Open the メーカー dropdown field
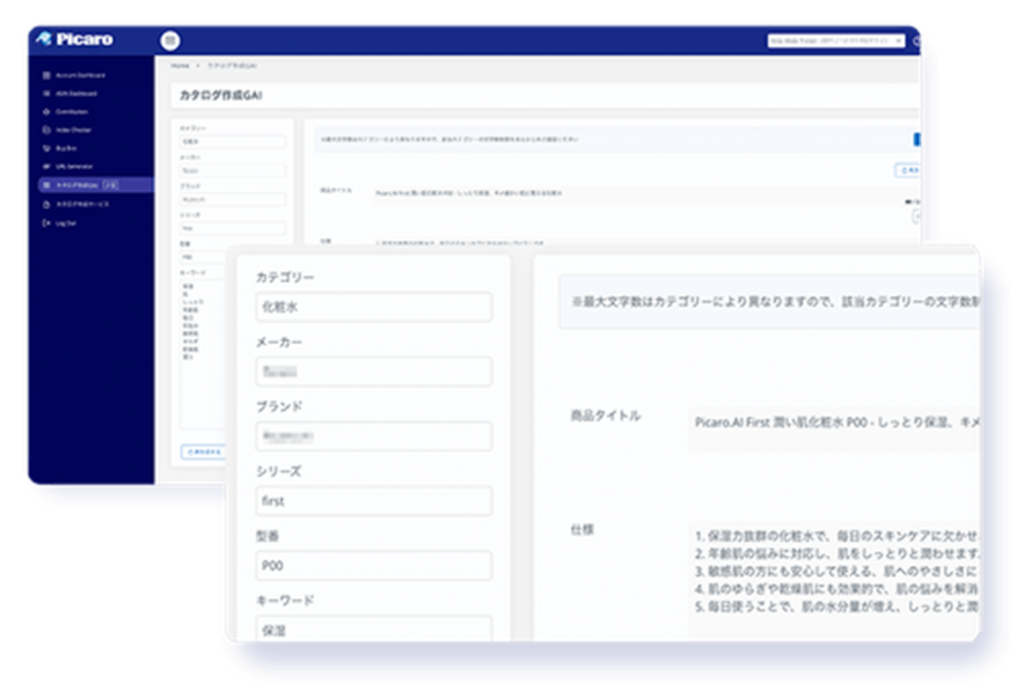 point(374,371)
